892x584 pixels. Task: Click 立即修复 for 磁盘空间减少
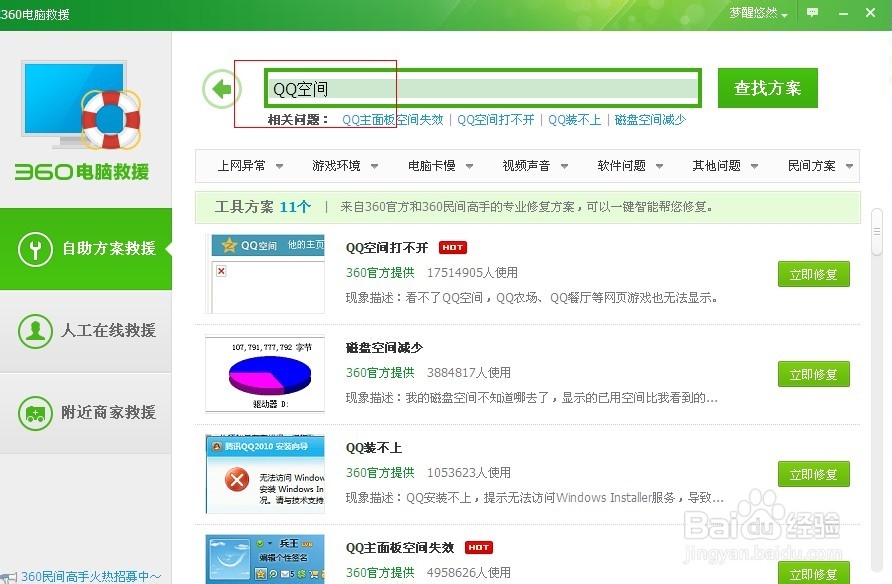coord(813,374)
